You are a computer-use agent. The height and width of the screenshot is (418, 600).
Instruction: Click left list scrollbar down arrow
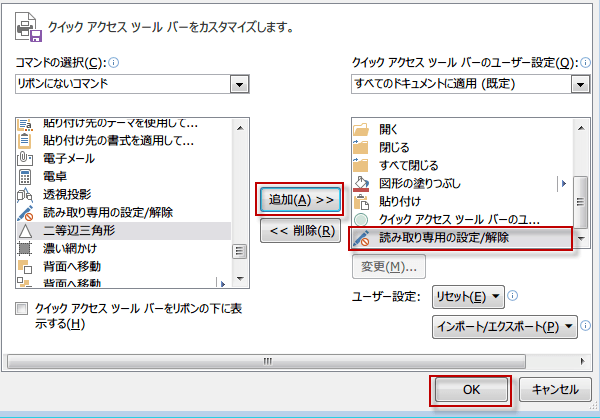240,278
